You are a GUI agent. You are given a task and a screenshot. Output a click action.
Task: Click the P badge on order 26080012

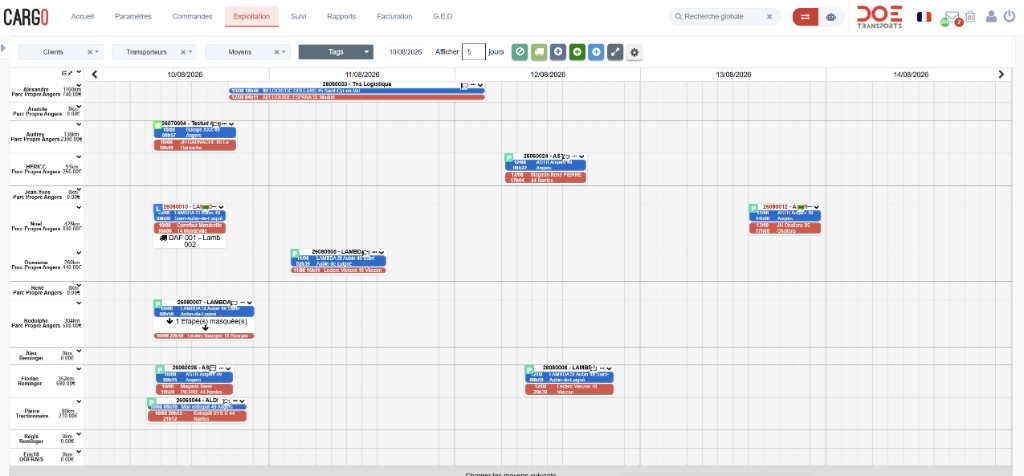(x=753, y=208)
